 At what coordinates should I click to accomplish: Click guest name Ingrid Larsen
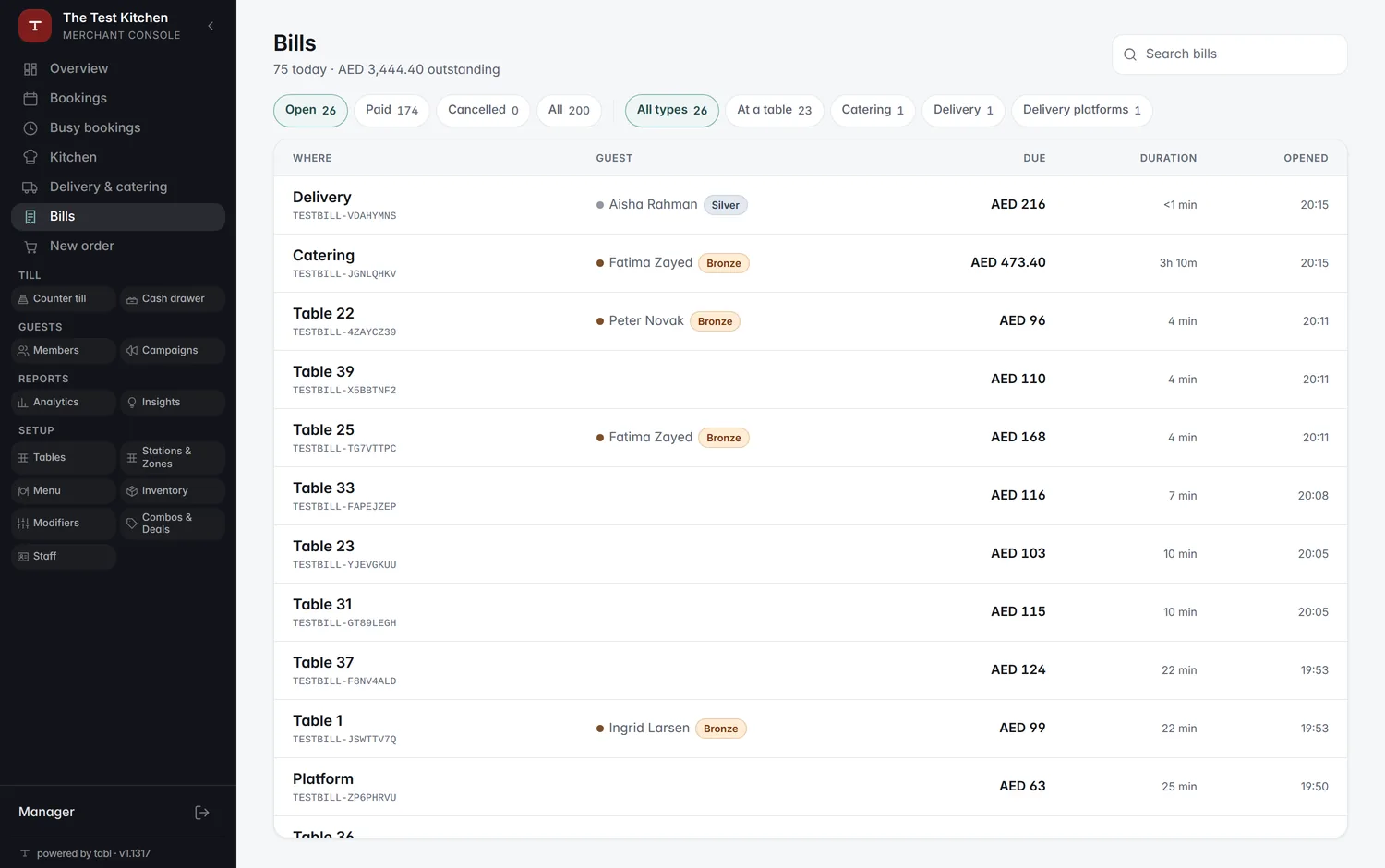(649, 729)
